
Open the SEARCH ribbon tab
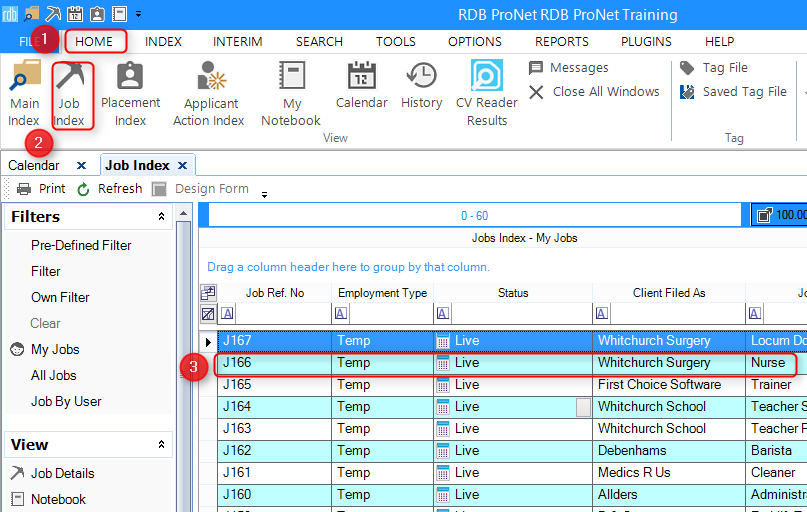click(319, 42)
